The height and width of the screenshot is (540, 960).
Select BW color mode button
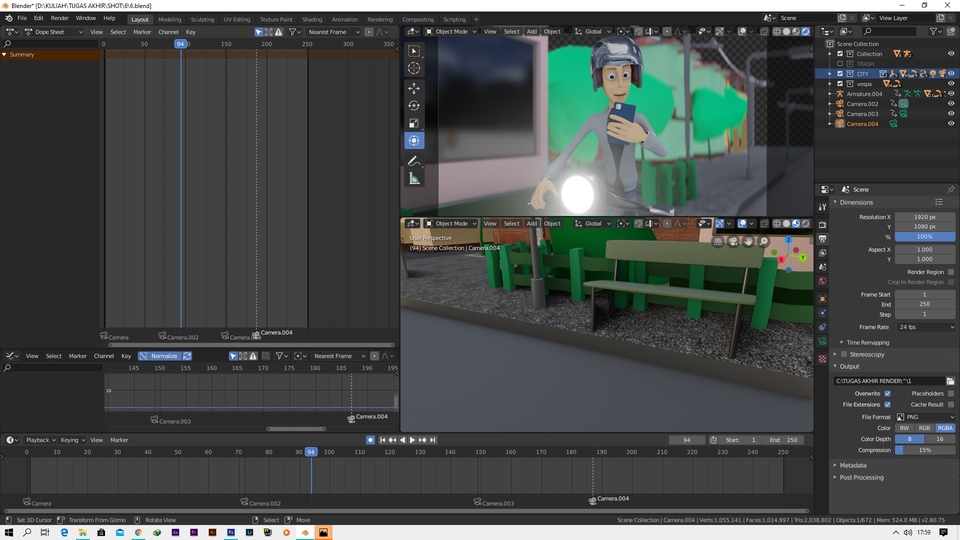coord(904,428)
